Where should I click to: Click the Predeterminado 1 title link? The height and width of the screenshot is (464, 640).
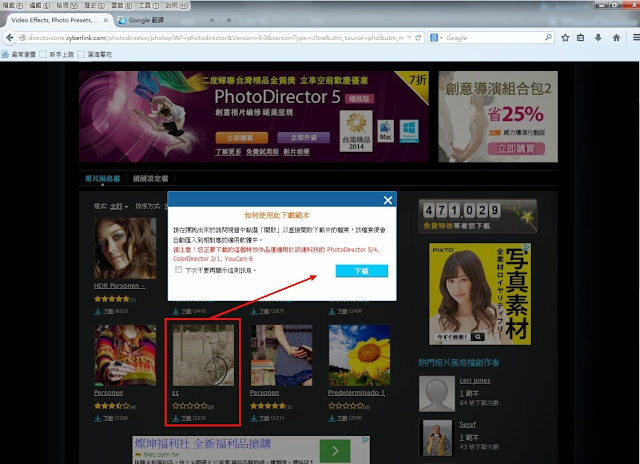356,393
